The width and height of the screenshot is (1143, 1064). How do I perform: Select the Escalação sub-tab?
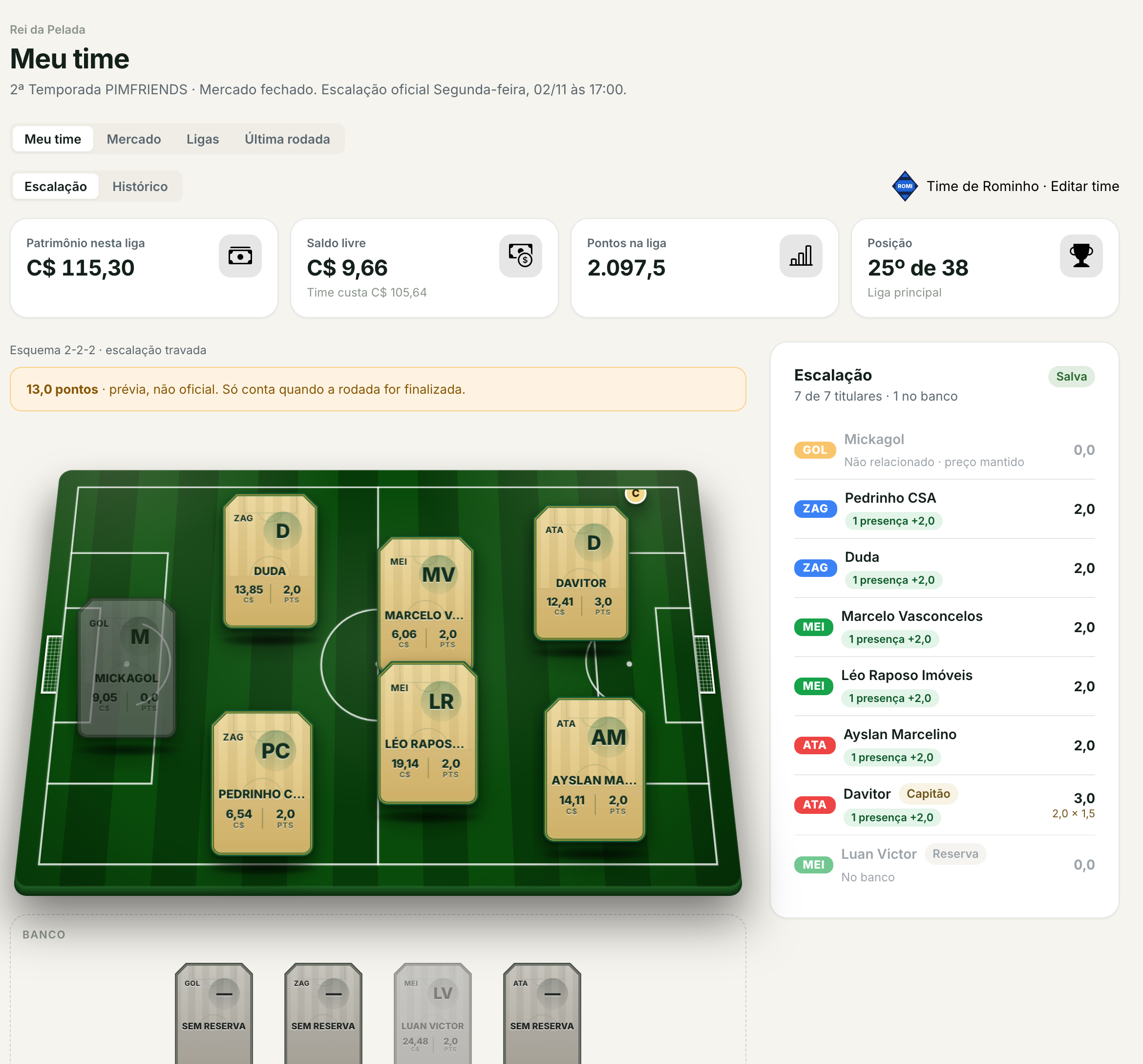(x=56, y=186)
